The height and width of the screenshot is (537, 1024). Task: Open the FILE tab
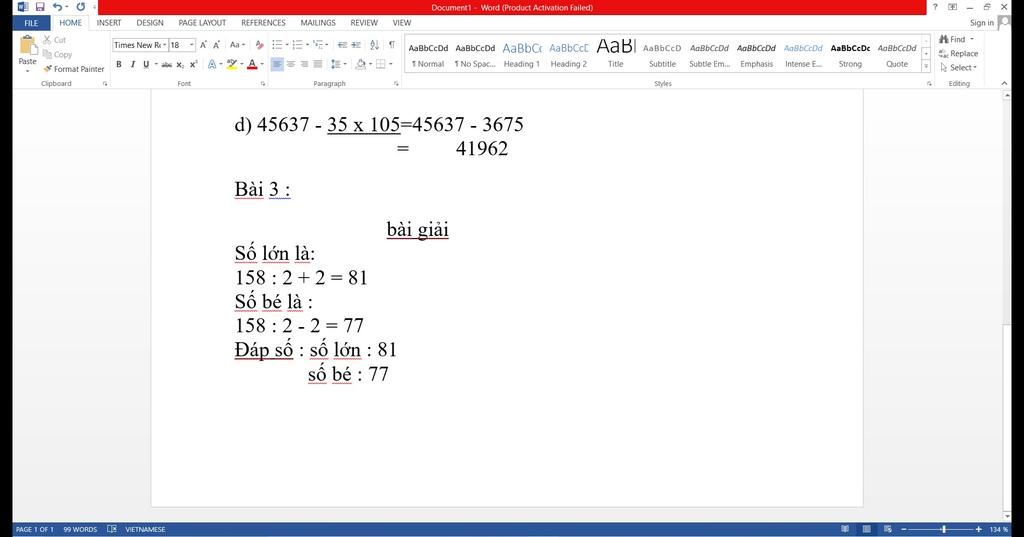pyautogui.click(x=31, y=23)
